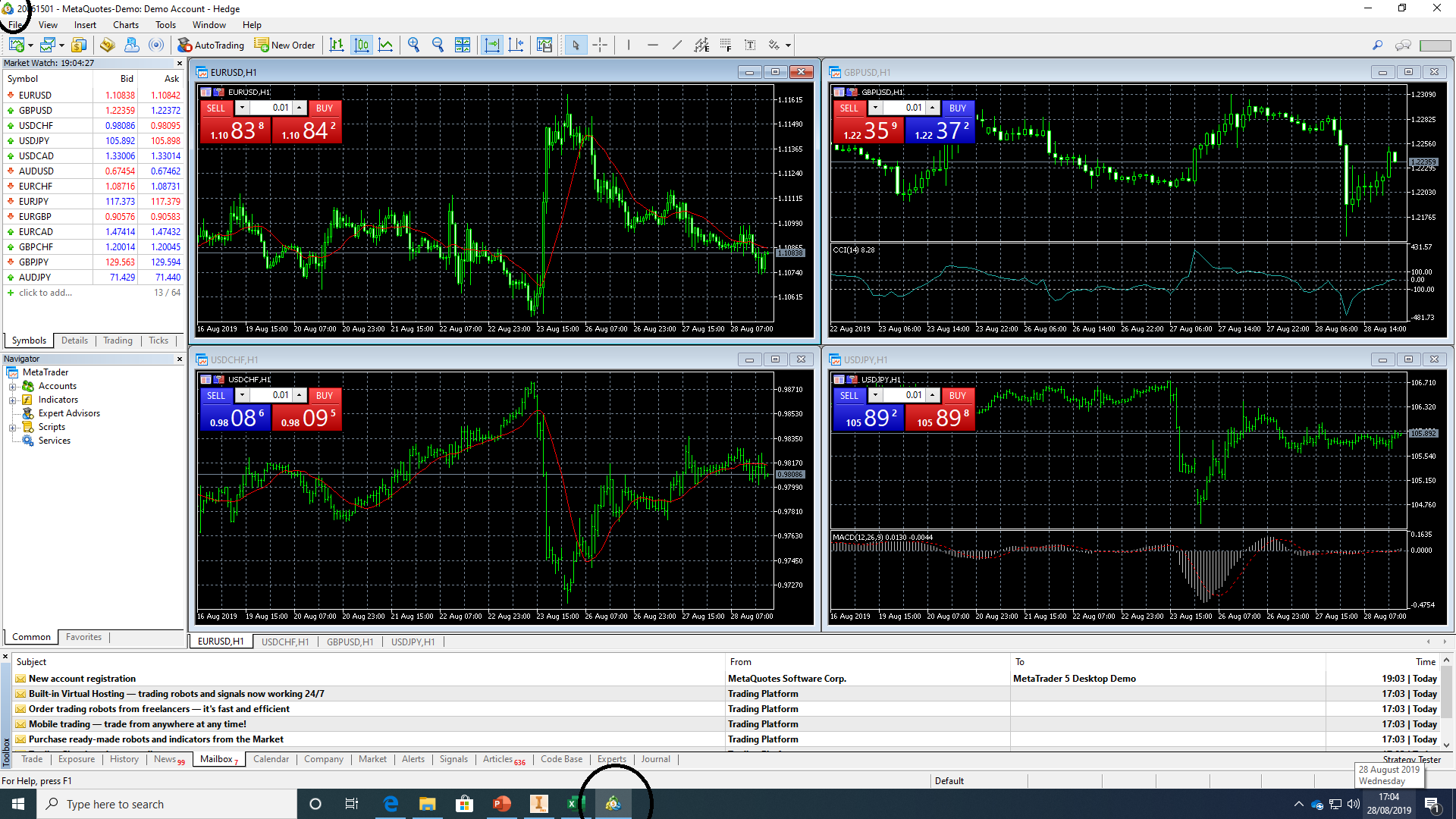Open the Tools menu
This screenshot has height=819, width=1456.
coord(165,25)
